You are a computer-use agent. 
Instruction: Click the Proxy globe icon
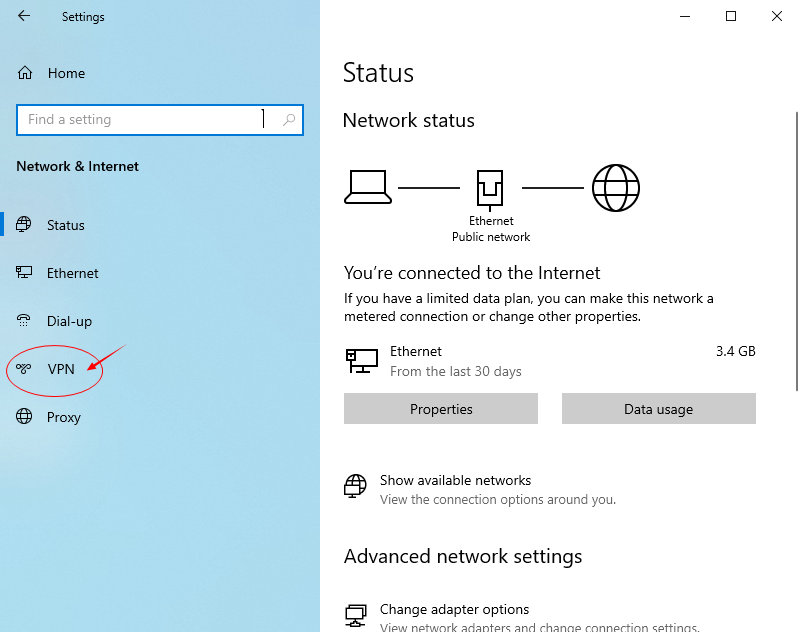(x=23, y=416)
